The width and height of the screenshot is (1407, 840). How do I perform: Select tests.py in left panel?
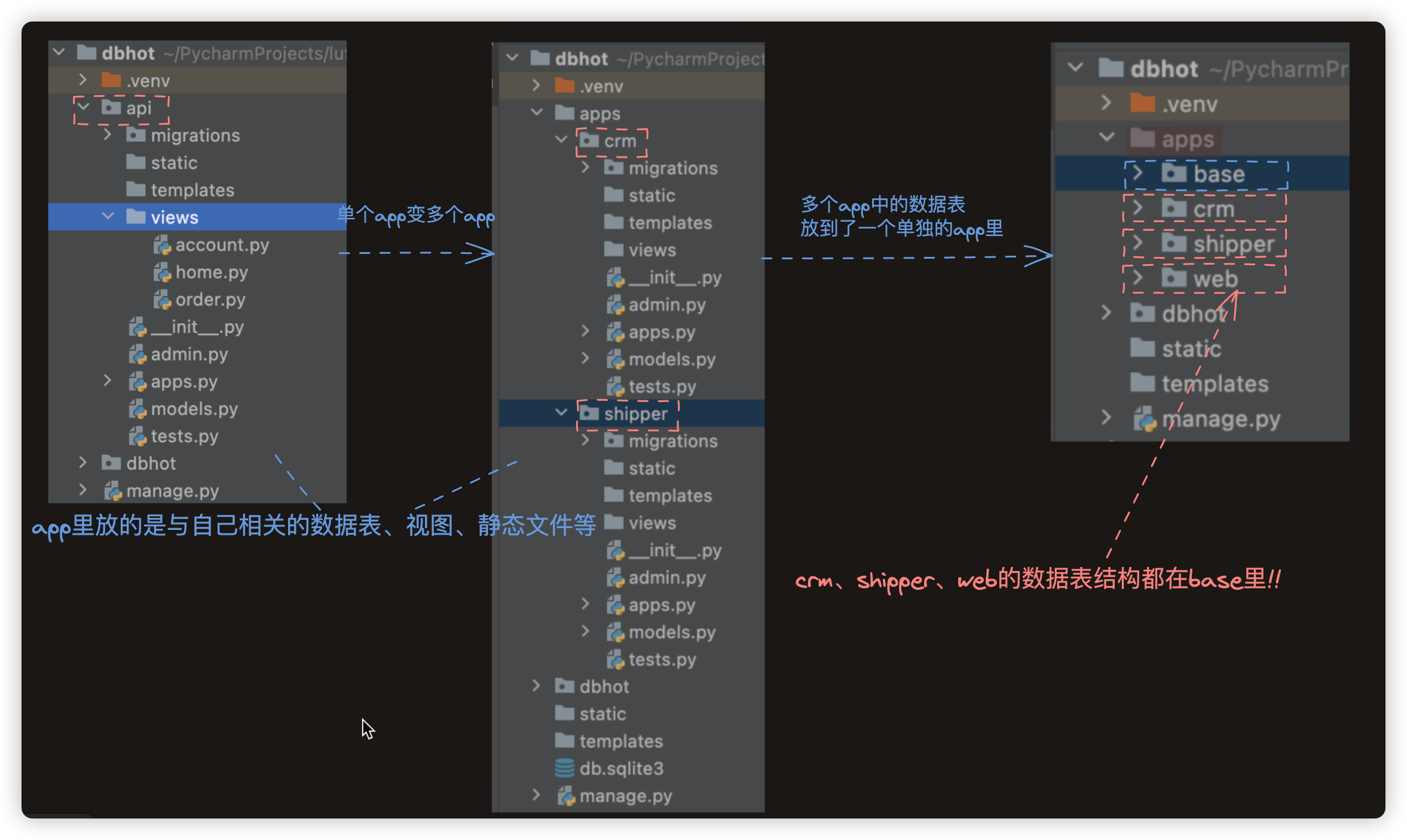184,436
